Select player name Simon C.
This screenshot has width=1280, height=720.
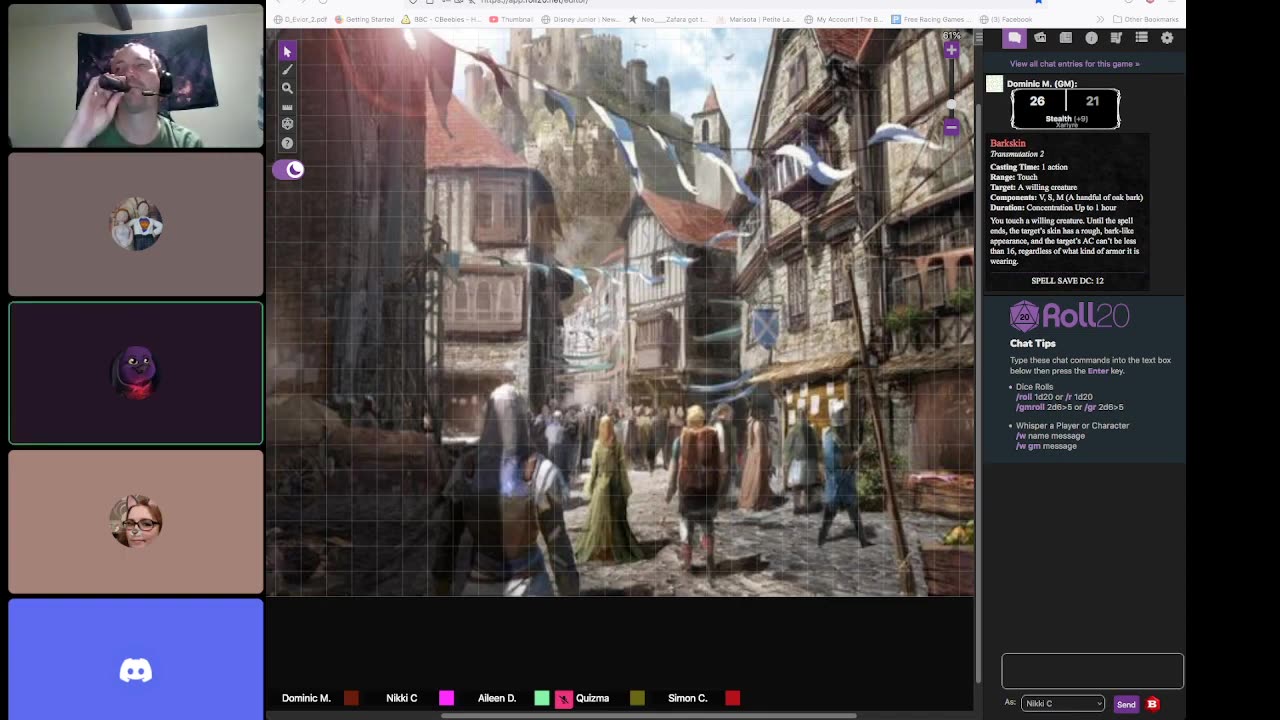tap(687, 698)
